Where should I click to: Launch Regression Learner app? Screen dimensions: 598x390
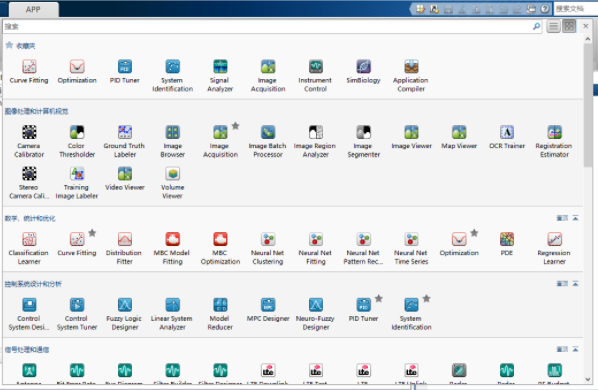click(554, 248)
